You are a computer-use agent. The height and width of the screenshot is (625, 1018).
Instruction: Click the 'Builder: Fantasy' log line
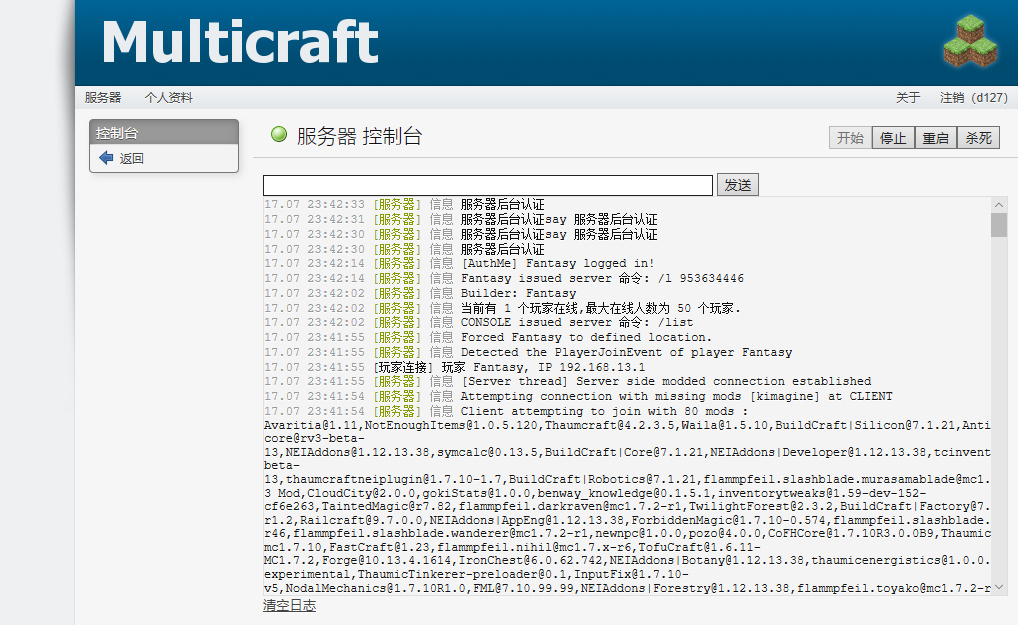click(x=420, y=293)
